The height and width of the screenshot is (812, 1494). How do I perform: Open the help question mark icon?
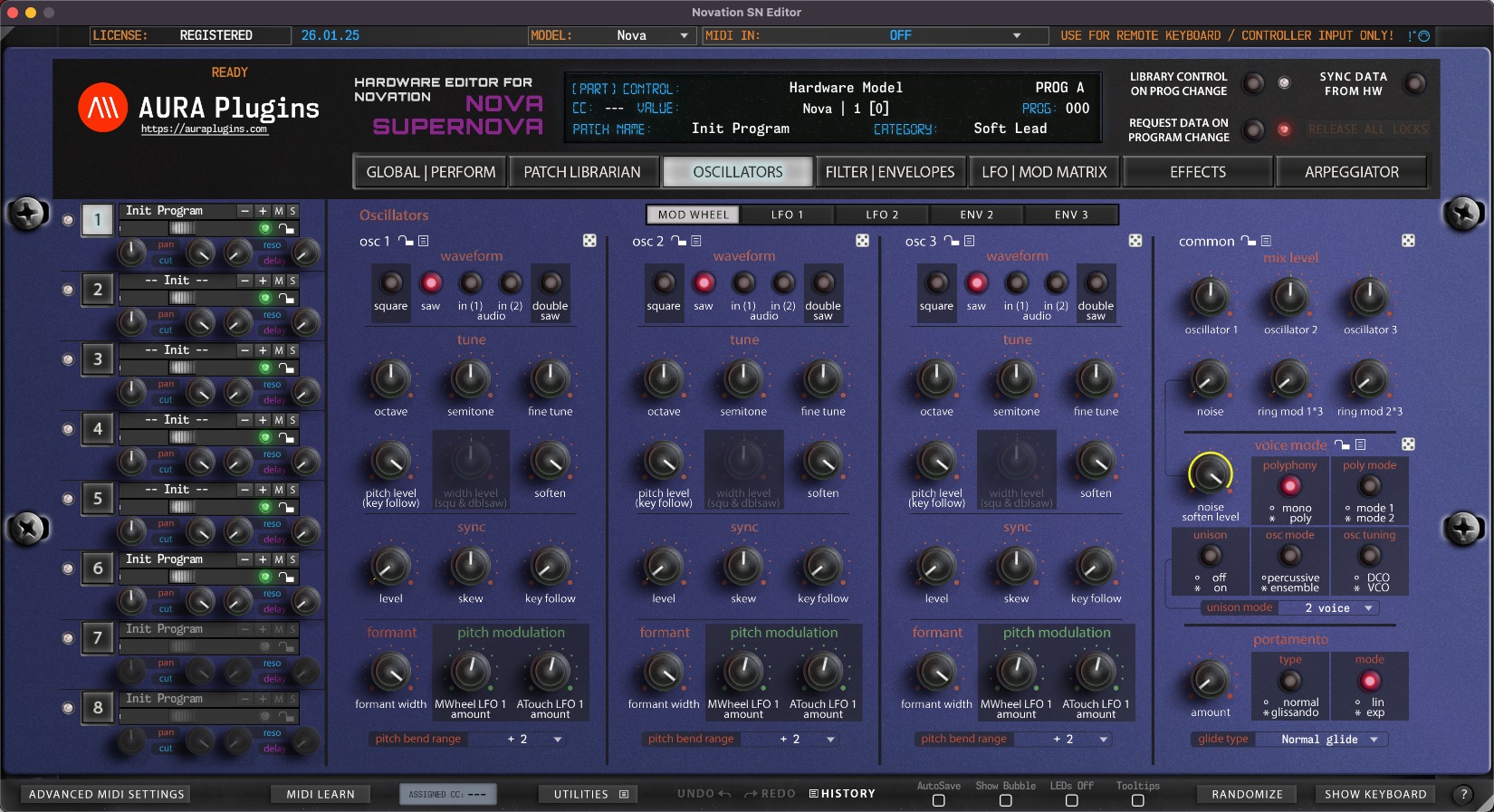(1462, 794)
